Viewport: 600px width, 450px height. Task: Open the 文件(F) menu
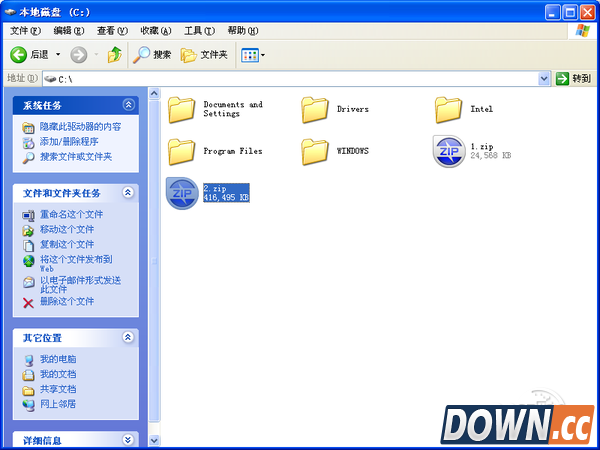[x=25, y=31]
